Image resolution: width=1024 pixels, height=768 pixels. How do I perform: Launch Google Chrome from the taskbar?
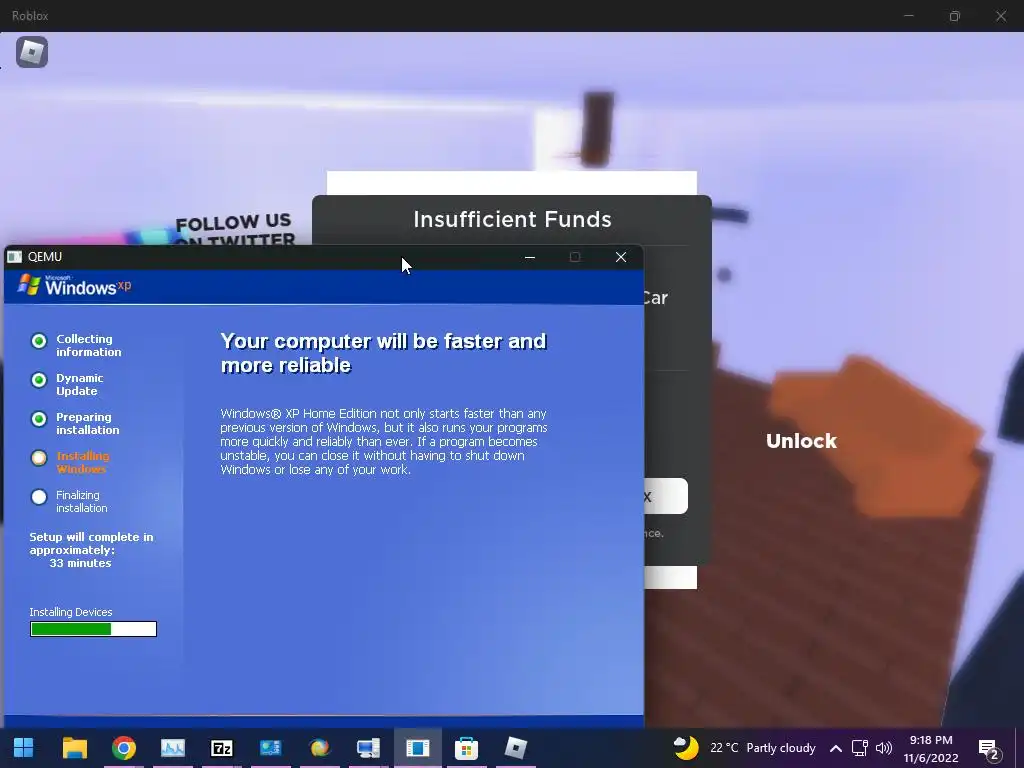tap(123, 748)
